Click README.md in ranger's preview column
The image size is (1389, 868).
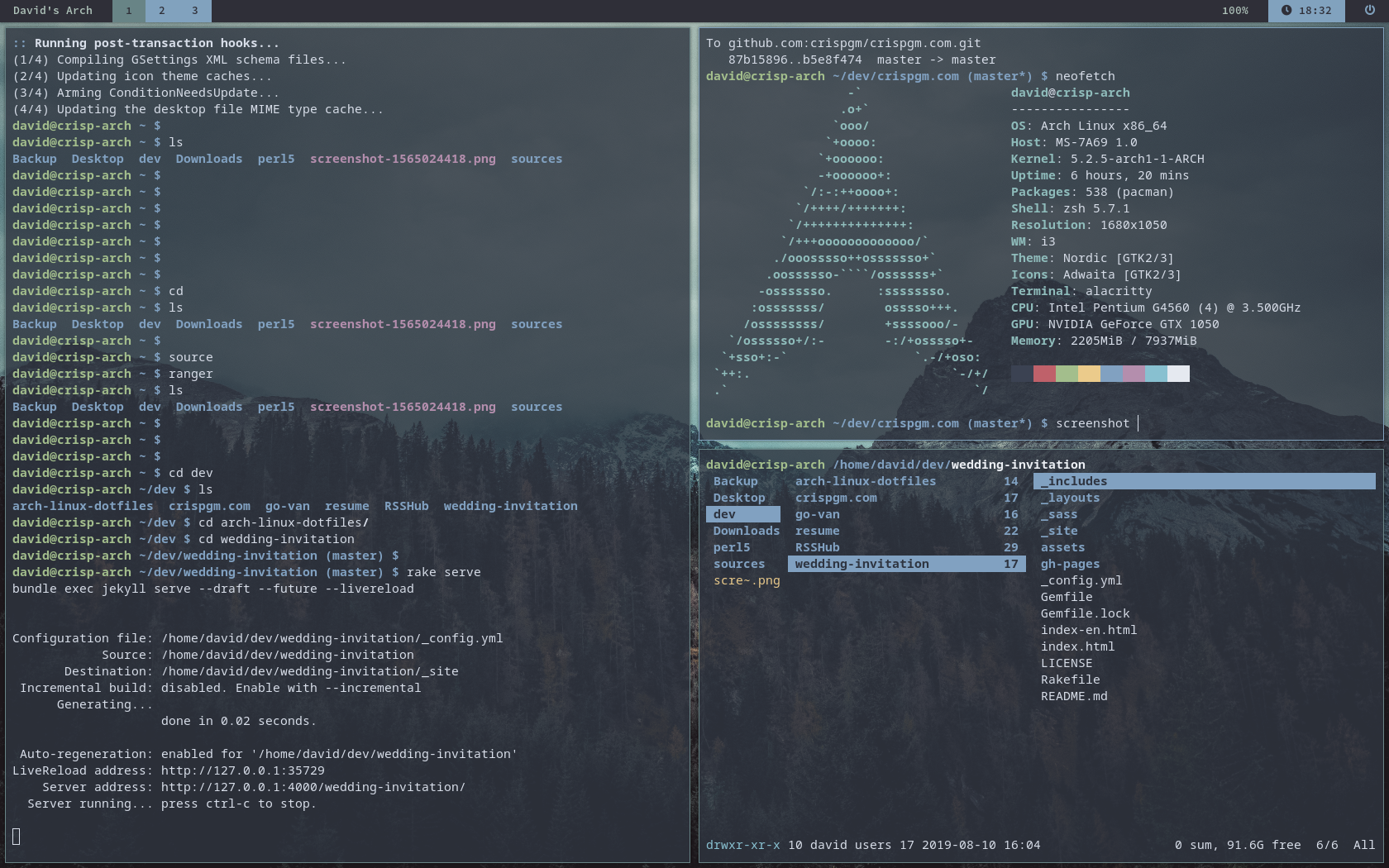[x=1075, y=695]
